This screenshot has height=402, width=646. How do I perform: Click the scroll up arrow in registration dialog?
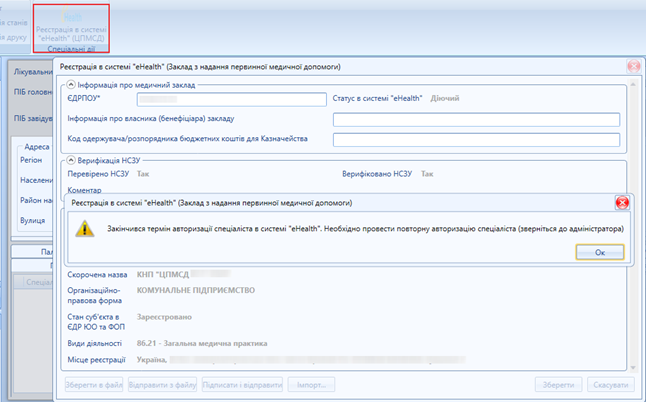(633, 84)
